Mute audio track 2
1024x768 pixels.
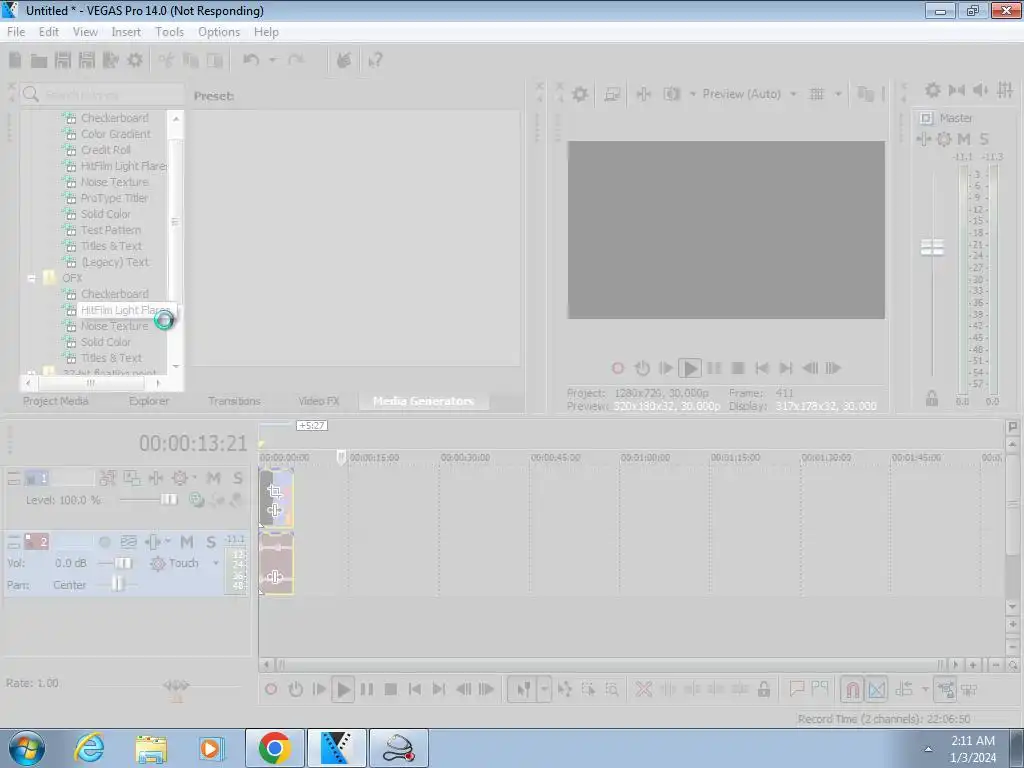click(187, 541)
